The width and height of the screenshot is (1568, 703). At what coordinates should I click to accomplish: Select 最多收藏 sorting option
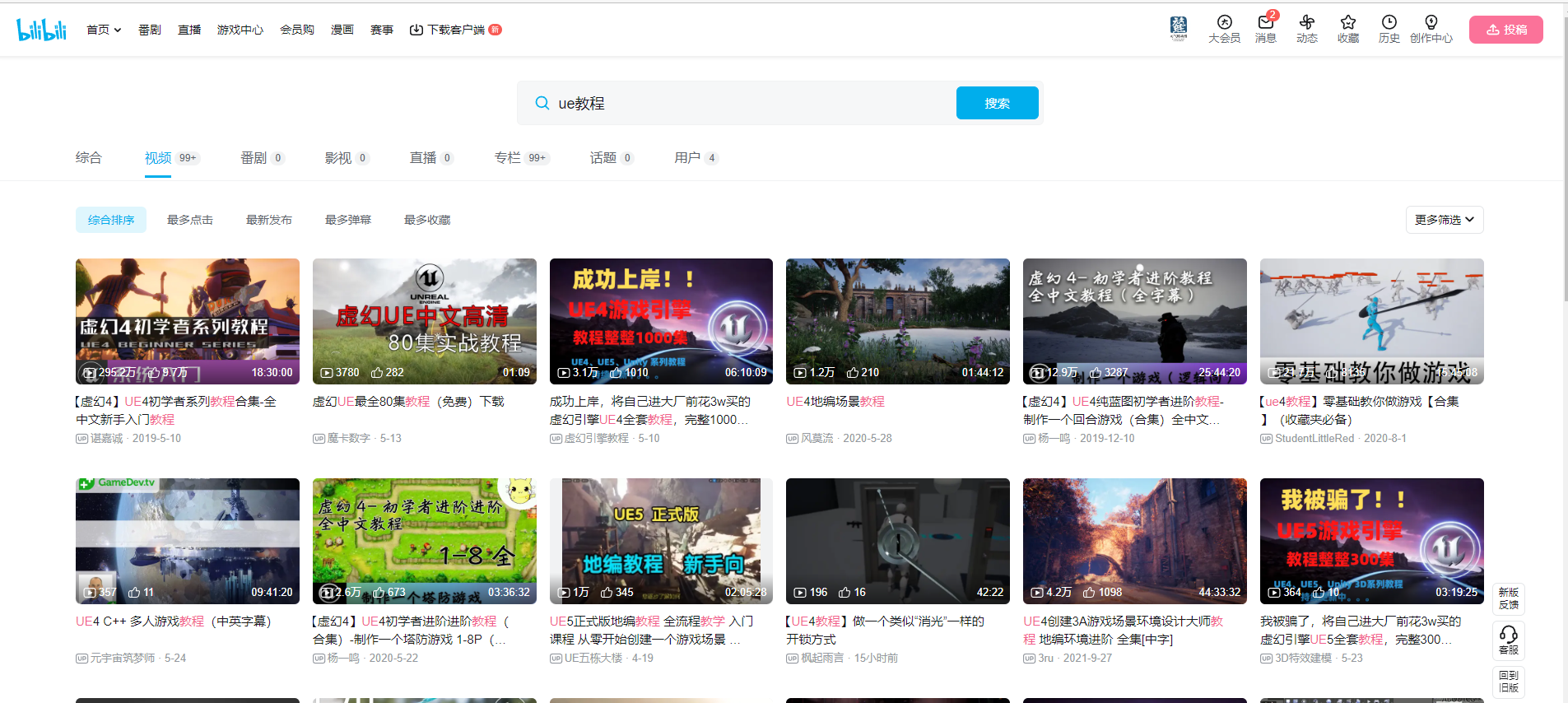click(427, 220)
